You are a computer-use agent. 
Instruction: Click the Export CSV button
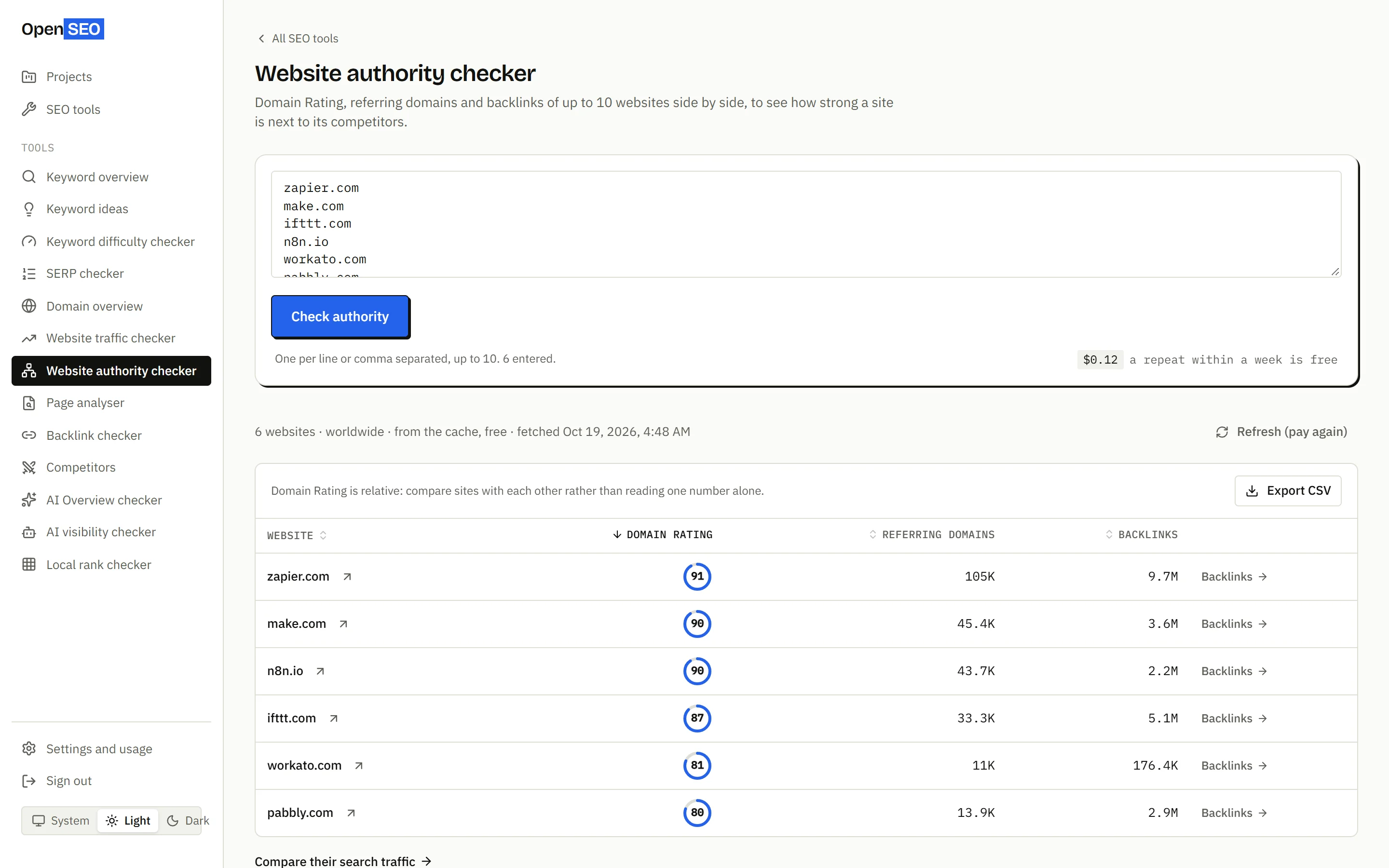(1287, 491)
